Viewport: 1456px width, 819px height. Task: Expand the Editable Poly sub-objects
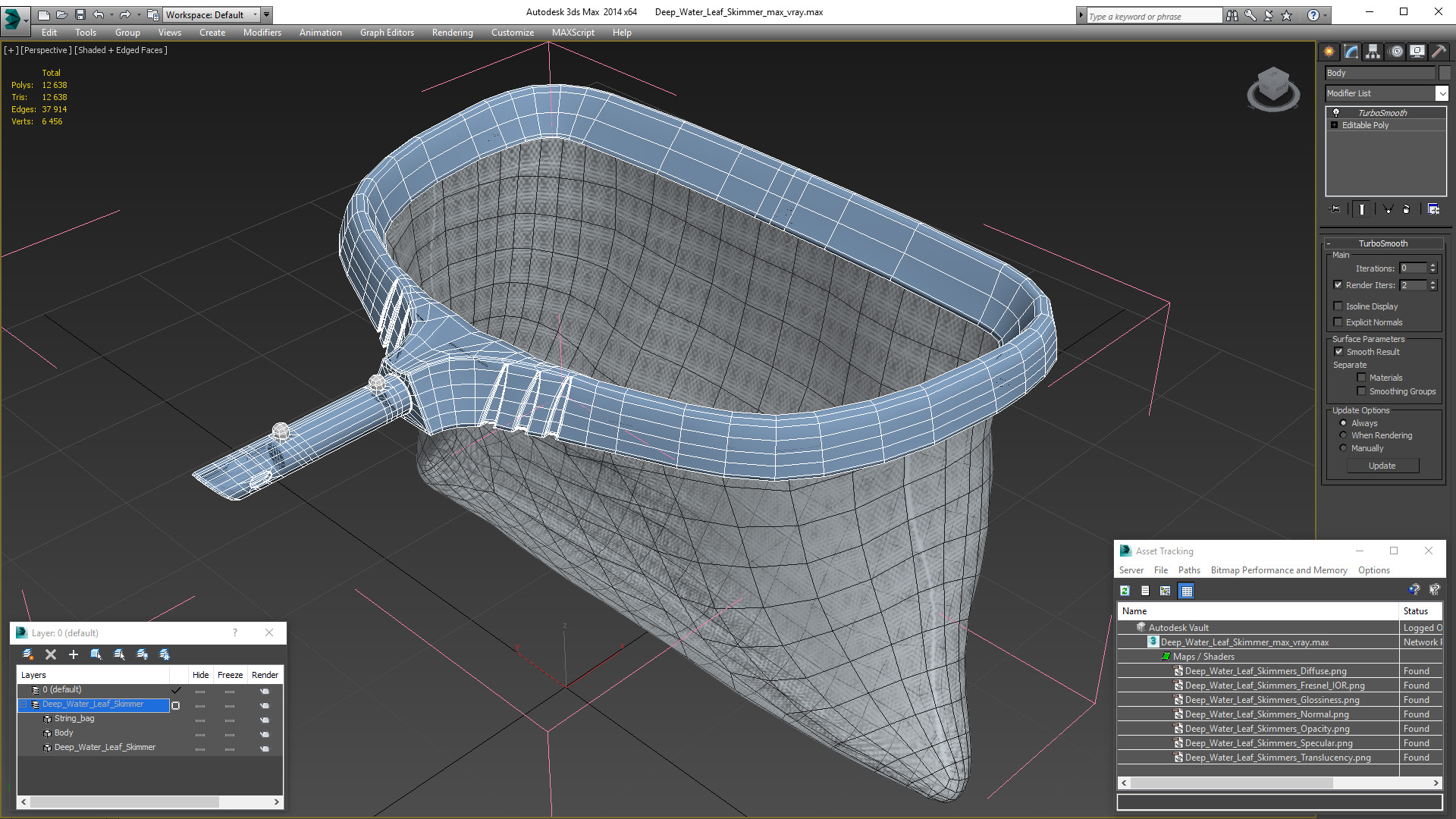(x=1334, y=125)
